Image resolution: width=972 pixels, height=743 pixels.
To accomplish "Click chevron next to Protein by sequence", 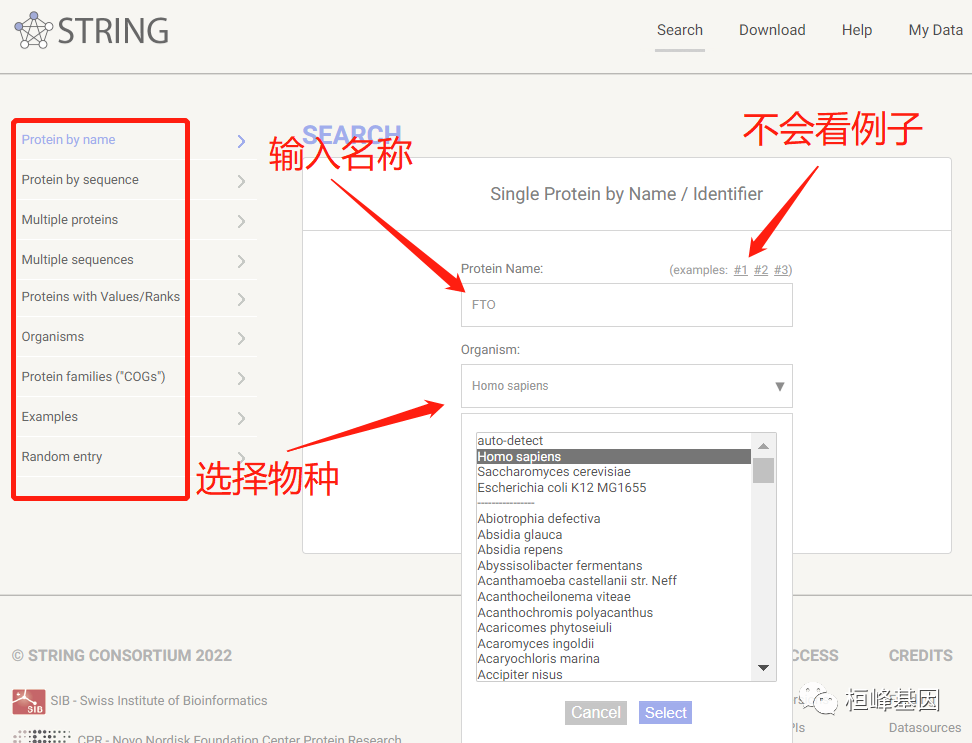I will point(242,181).
